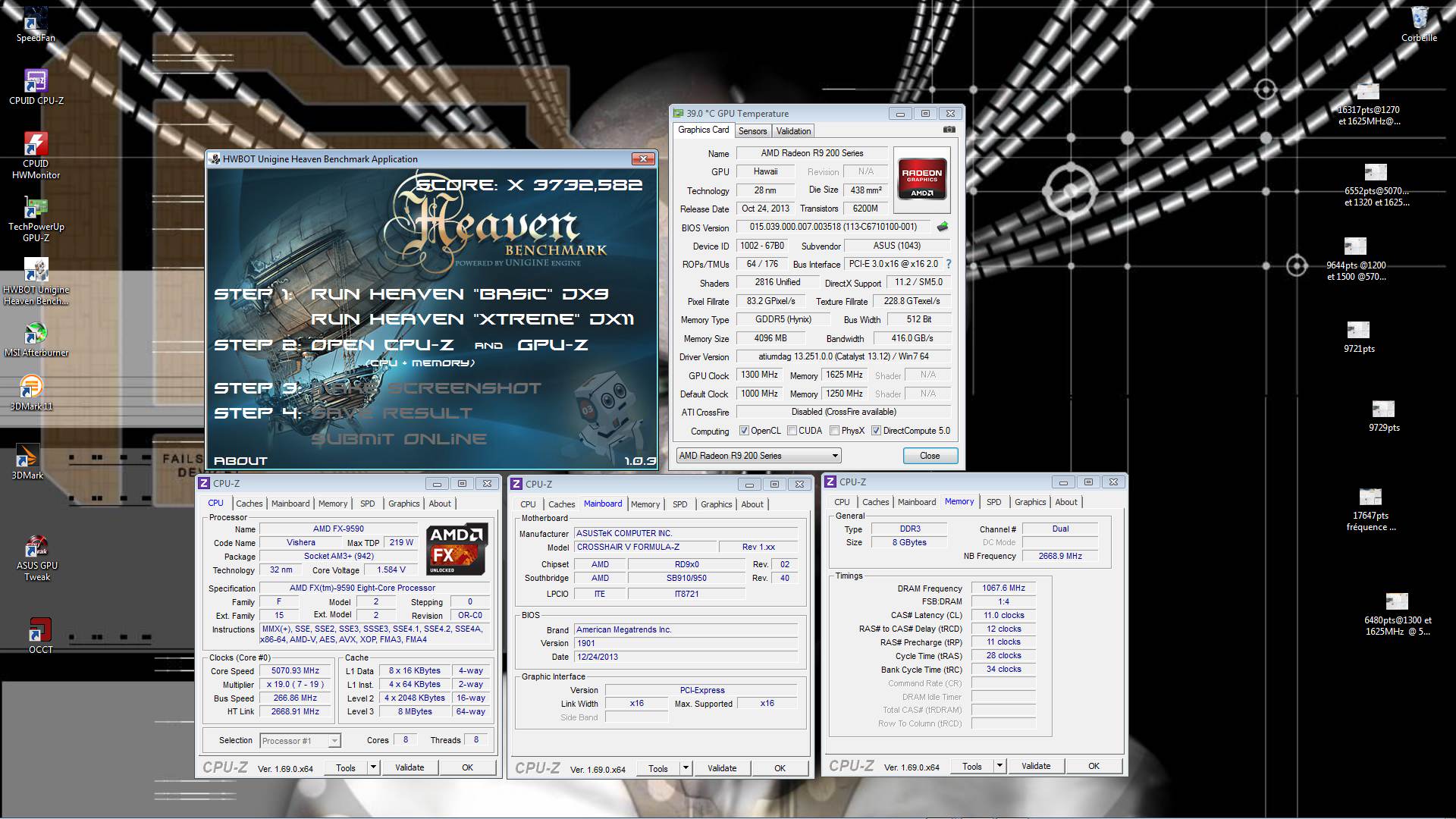Open the AMD Radeon R9 200 Series dropdown
This screenshot has height=819, width=1456.
click(758, 456)
